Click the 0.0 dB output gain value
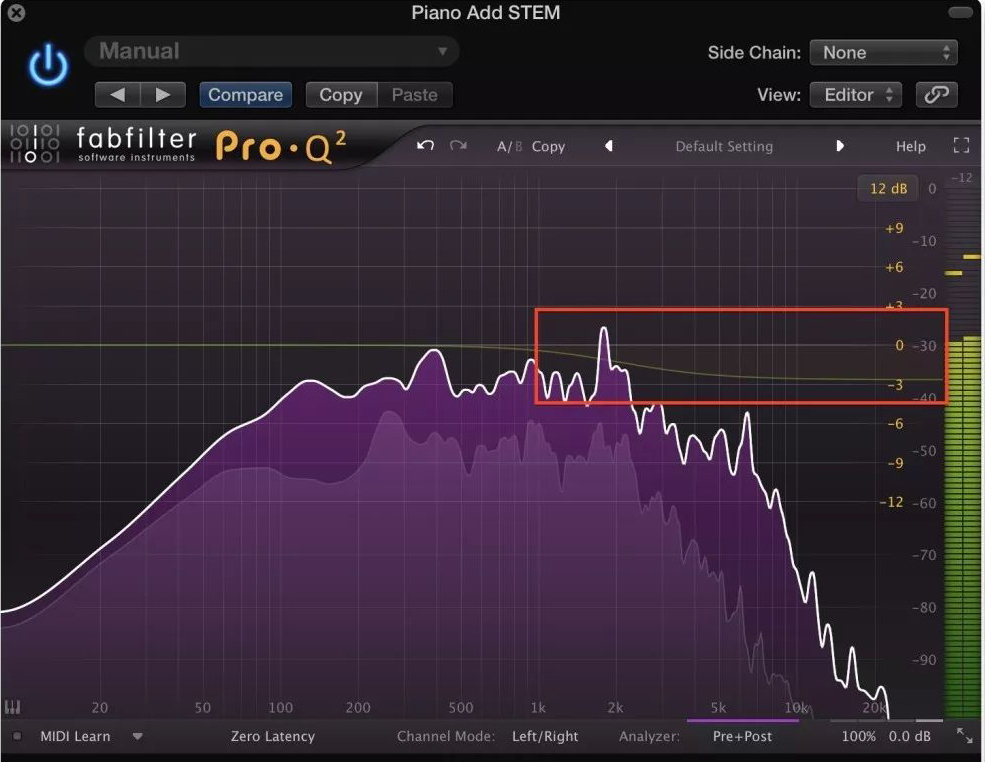Viewport: 985px width, 762px height. [x=909, y=736]
